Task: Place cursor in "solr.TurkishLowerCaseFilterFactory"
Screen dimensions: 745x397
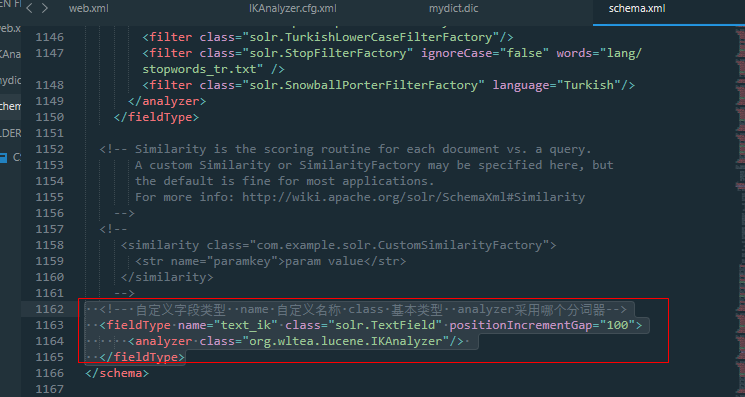Action: [370, 37]
